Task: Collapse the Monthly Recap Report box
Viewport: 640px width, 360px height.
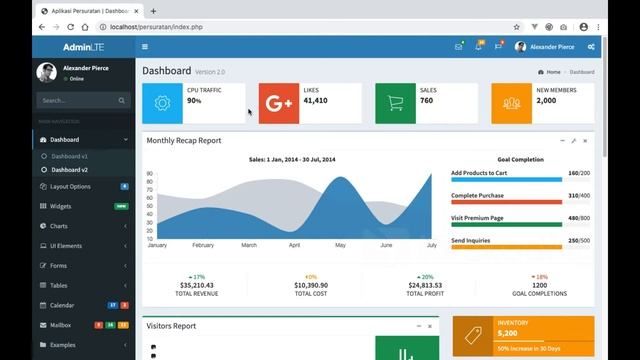Action: click(562, 141)
